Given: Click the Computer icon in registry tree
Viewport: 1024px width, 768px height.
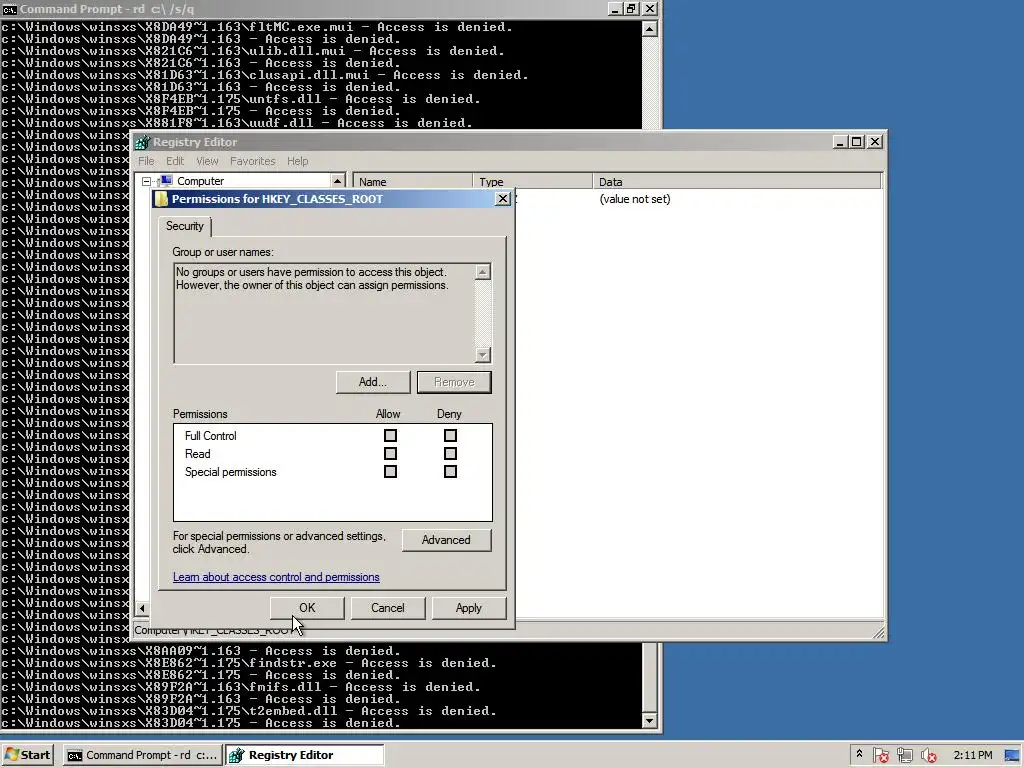Looking at the screenshot, I should tap(167, 181).
